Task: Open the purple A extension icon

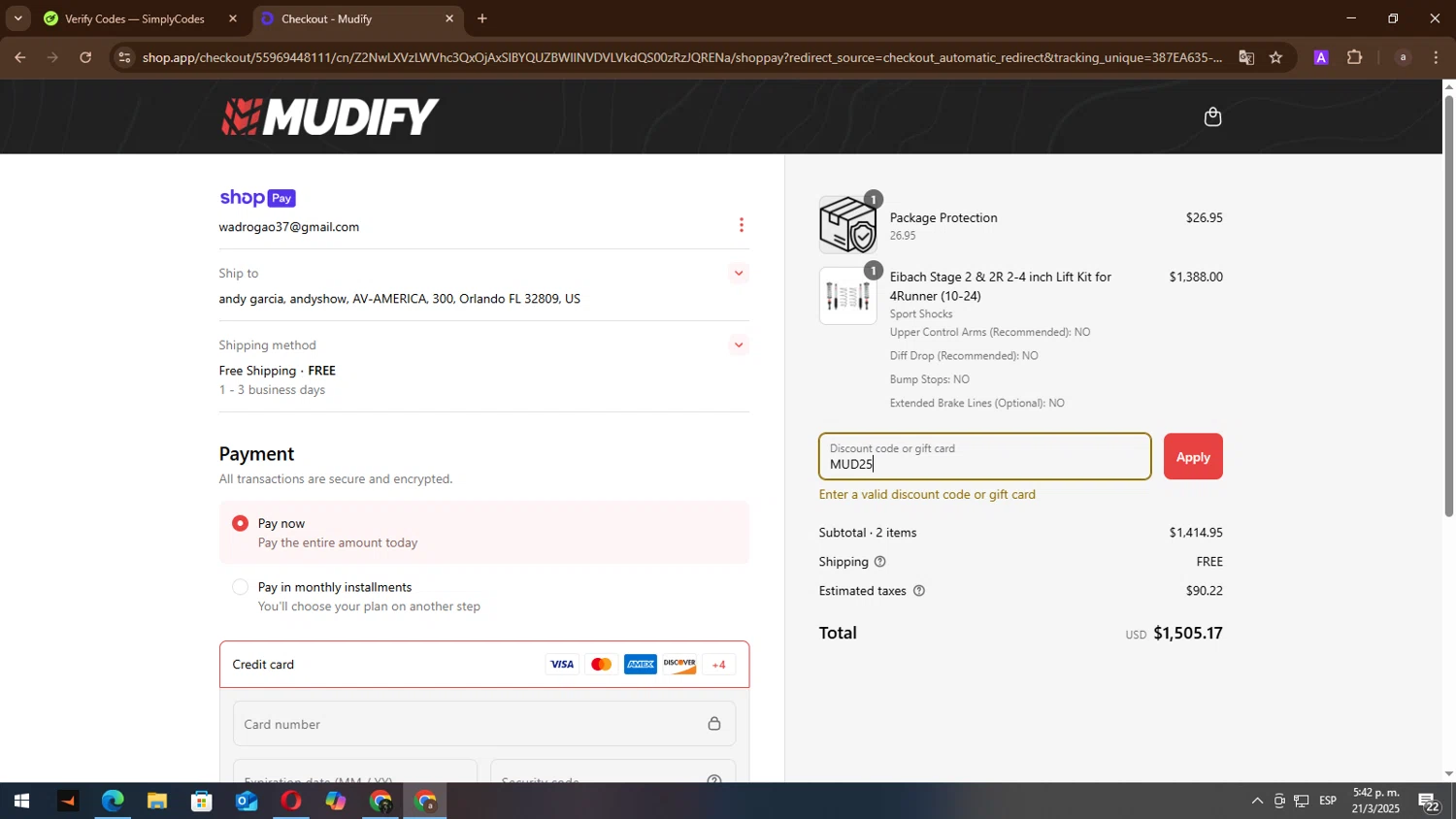Action: (x=1321, y=58)
